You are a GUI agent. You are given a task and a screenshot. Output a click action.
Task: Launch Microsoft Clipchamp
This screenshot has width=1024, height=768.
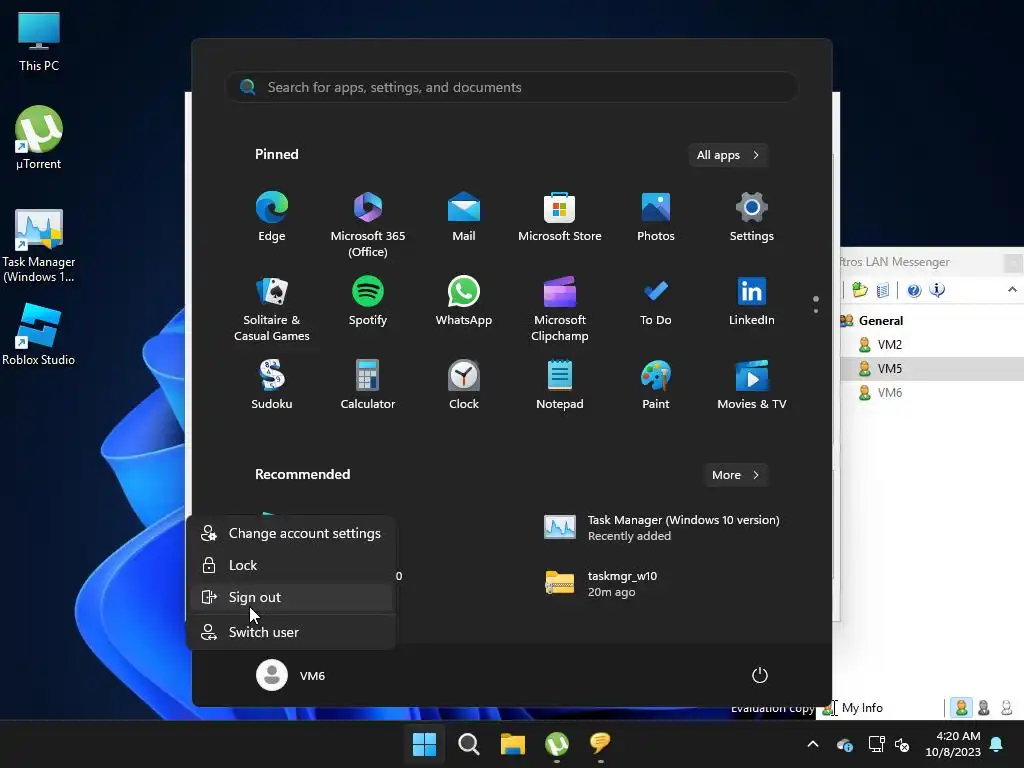tap(560, 310)
